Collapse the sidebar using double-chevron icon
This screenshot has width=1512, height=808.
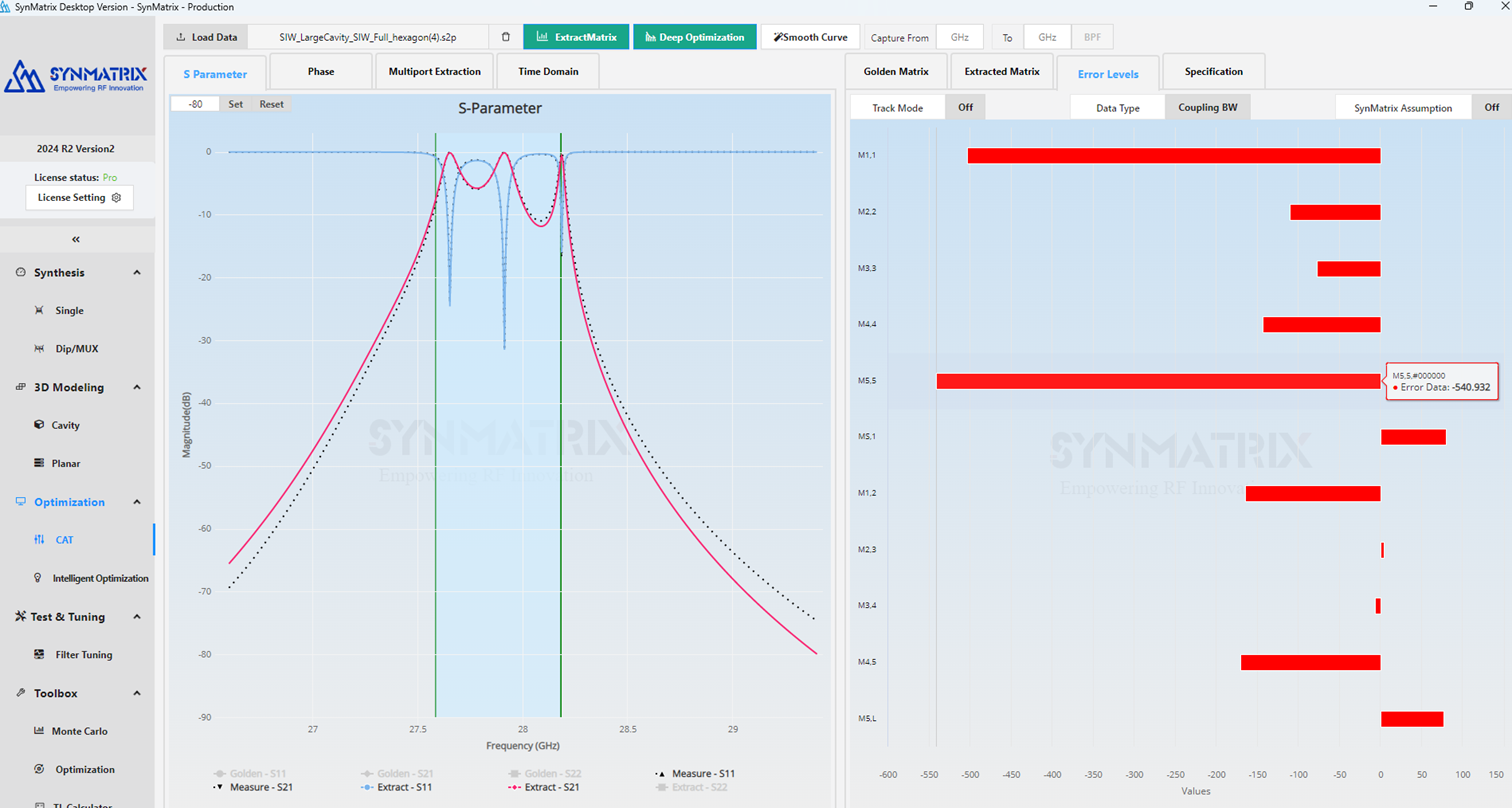click(x=76, y=239)
